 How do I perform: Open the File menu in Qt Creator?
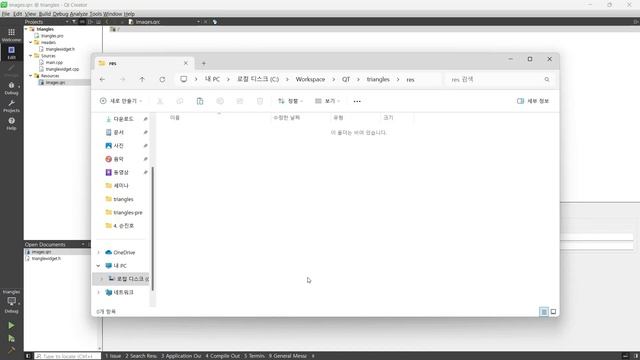coord(6,14)
